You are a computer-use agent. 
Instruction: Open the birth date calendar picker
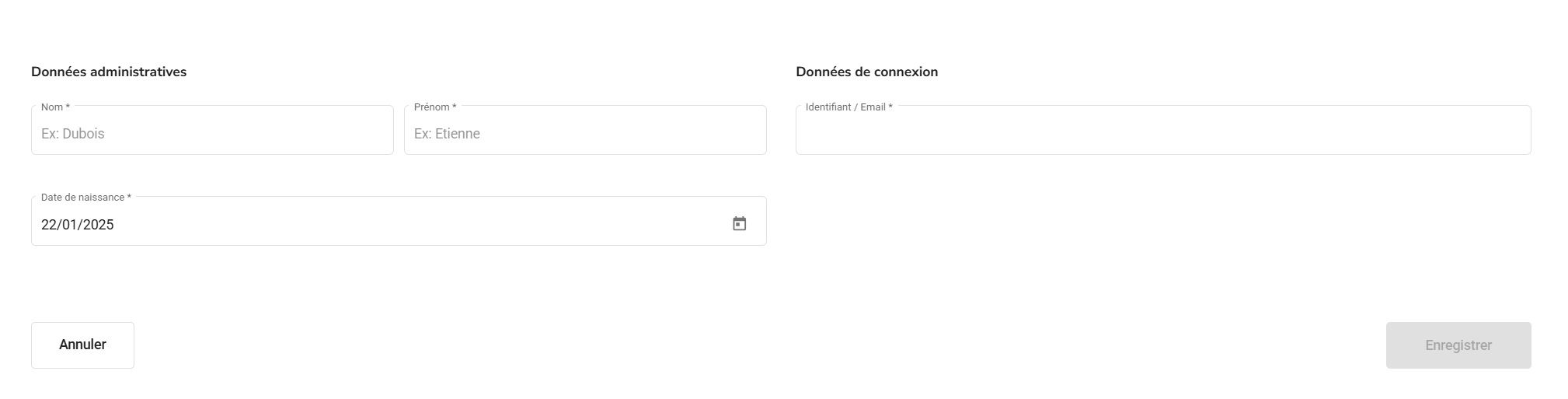click(739, 224)
